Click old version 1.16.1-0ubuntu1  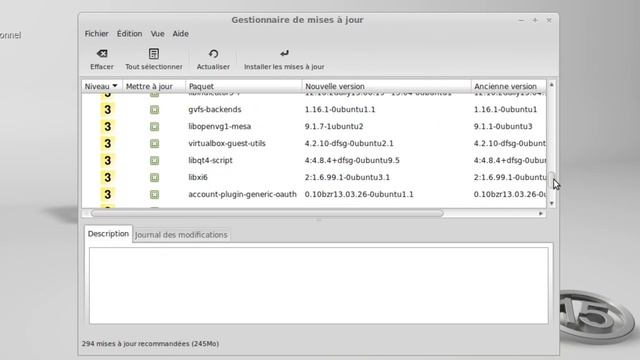(x=505, y=109)
